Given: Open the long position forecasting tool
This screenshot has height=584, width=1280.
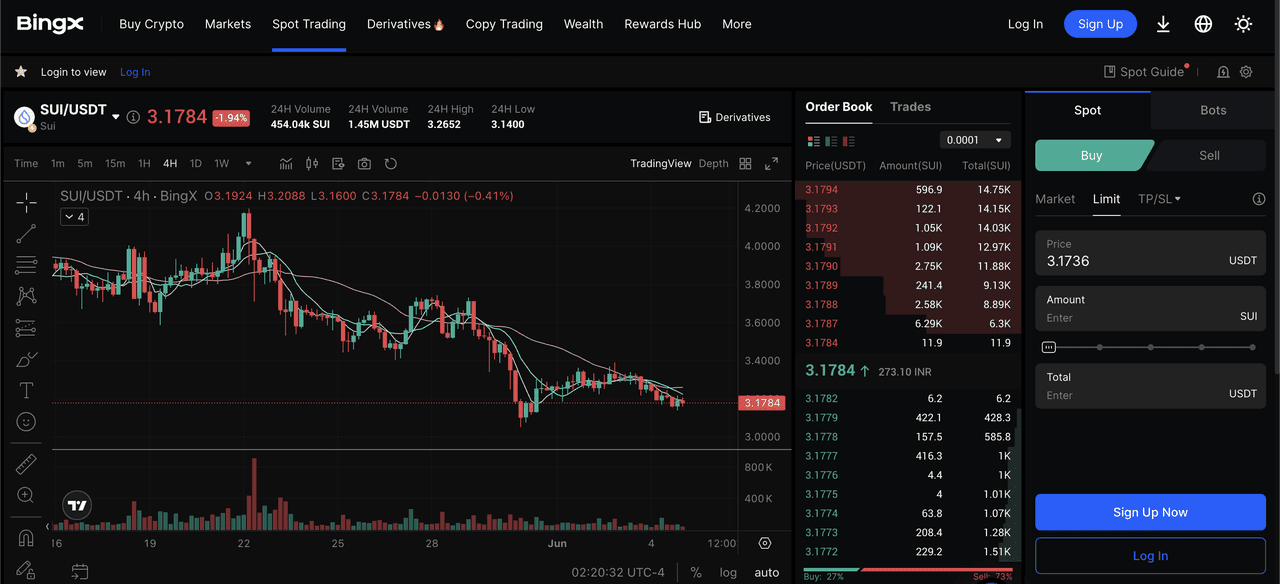Looking at the screenshot, I should (x=26, y=328).
